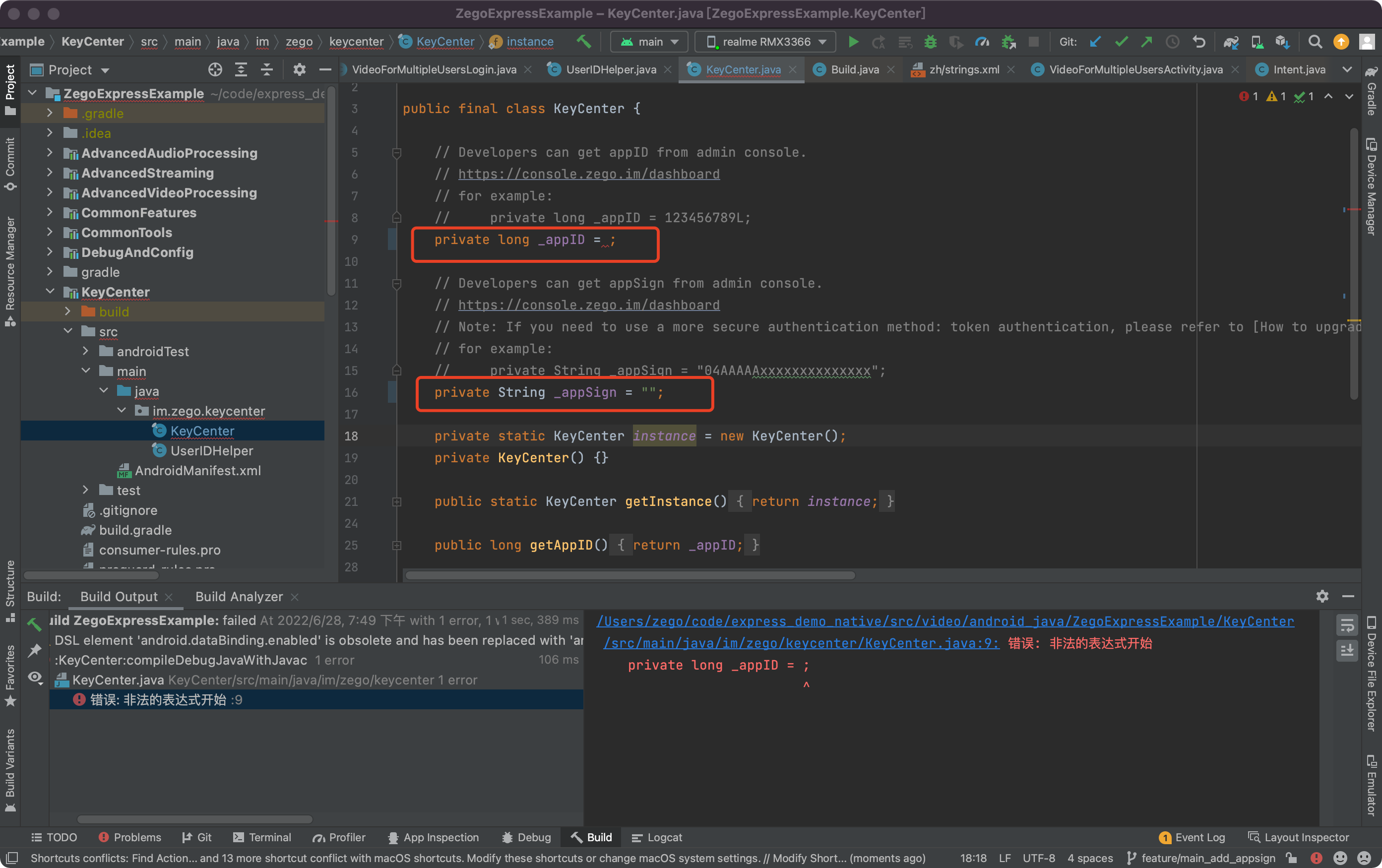The height and width of the screenshot is (868, 1382).
Task: Open Logcat tool window button
Action: 658,837
